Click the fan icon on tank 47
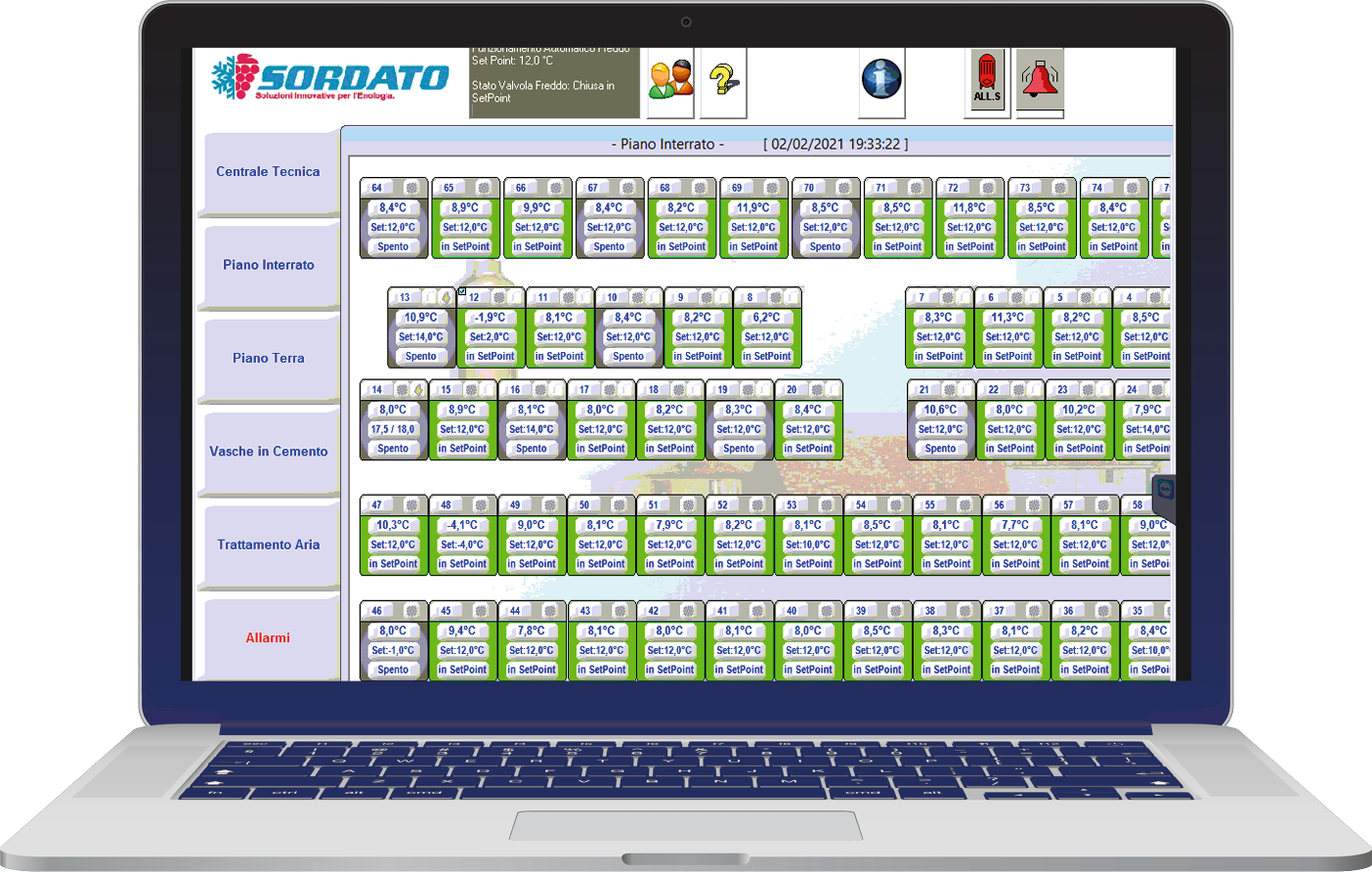The width and height of the screenshot is (1372, 872). coord(412,505)
